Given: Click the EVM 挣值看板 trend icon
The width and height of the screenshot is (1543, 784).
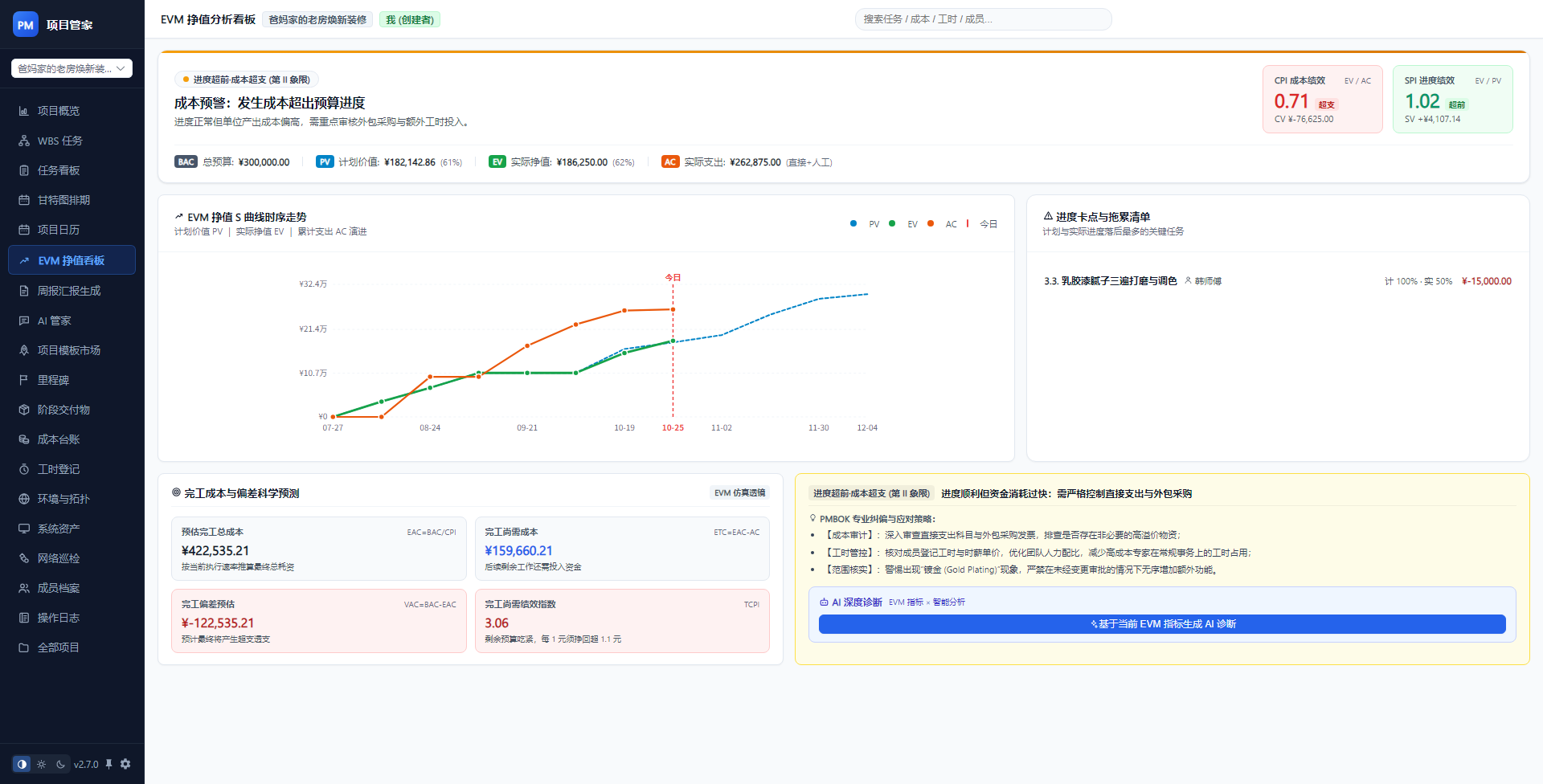Looking at the screenshot, I should (24, 260).
